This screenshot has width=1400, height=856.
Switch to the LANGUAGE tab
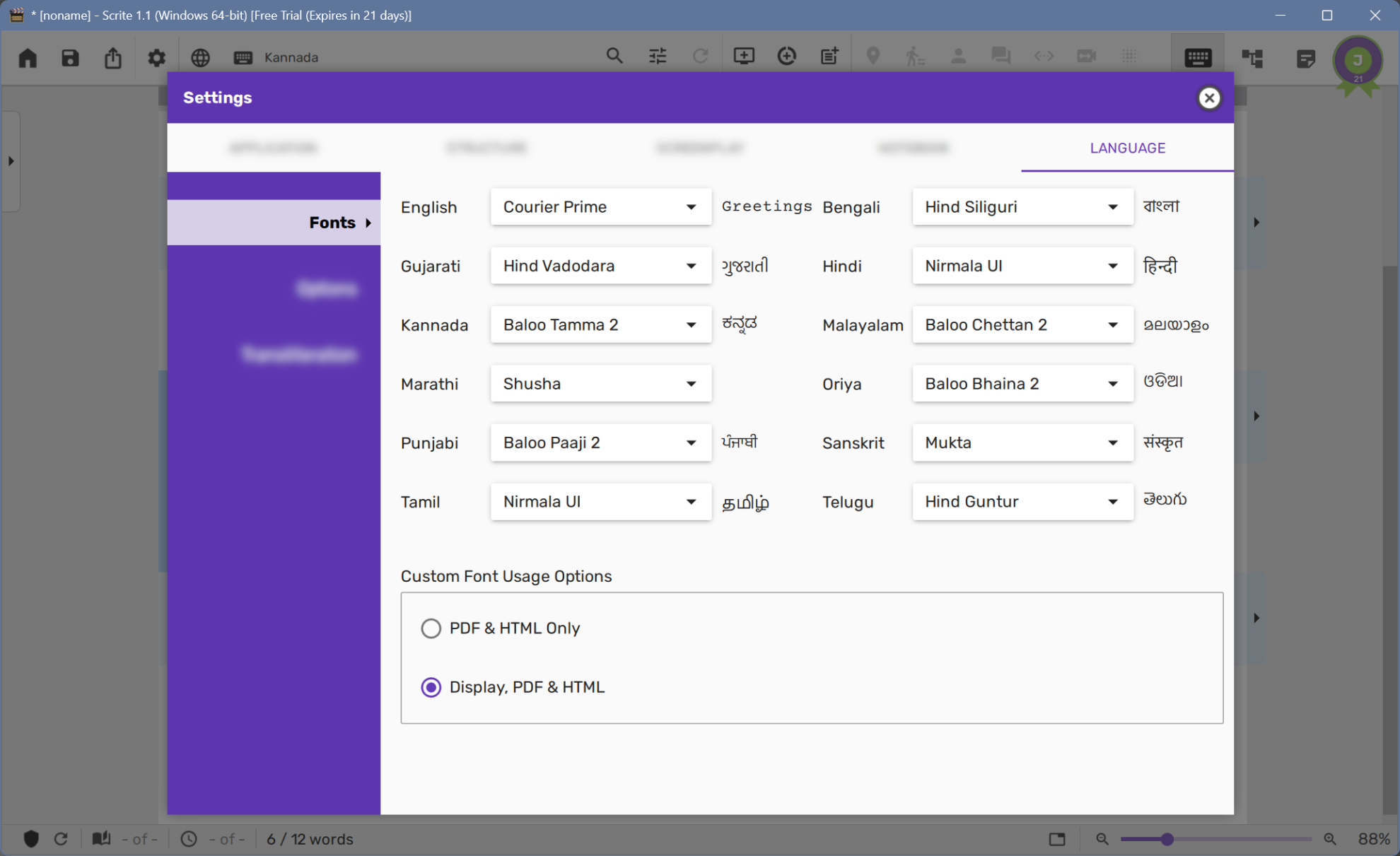click(x=1127, y=148)
